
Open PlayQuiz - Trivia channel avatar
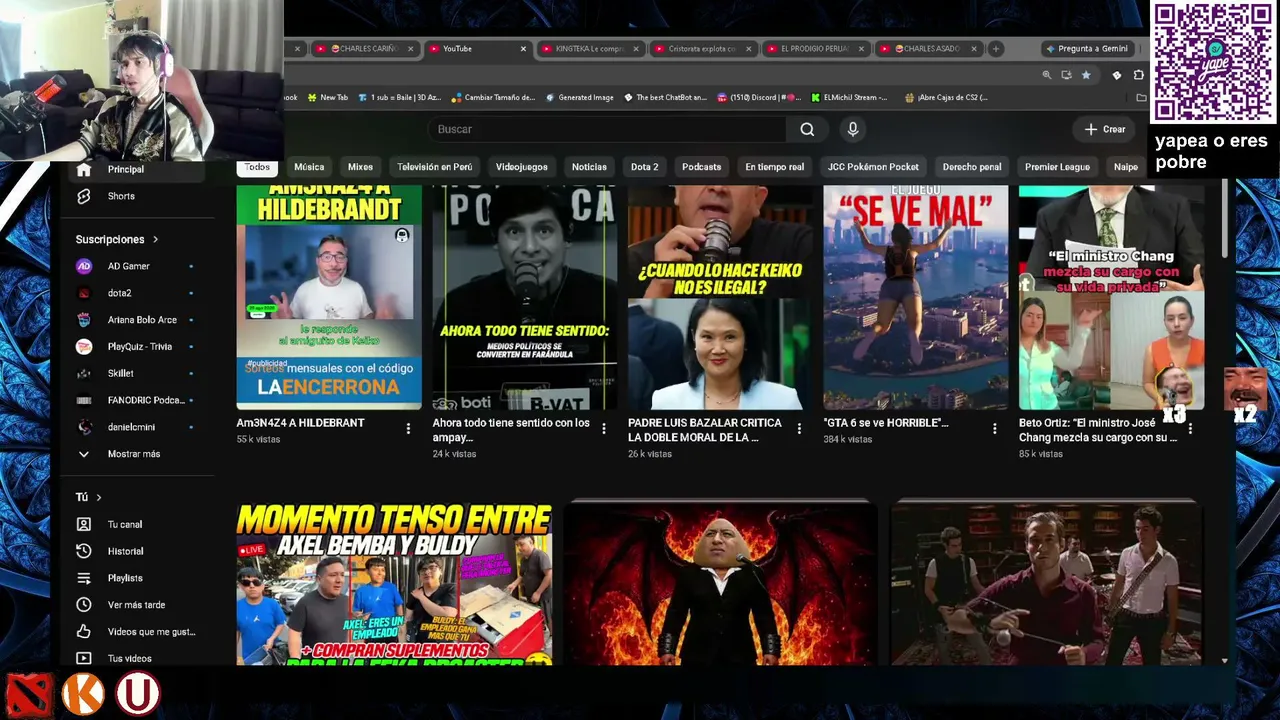pos(84,347)
